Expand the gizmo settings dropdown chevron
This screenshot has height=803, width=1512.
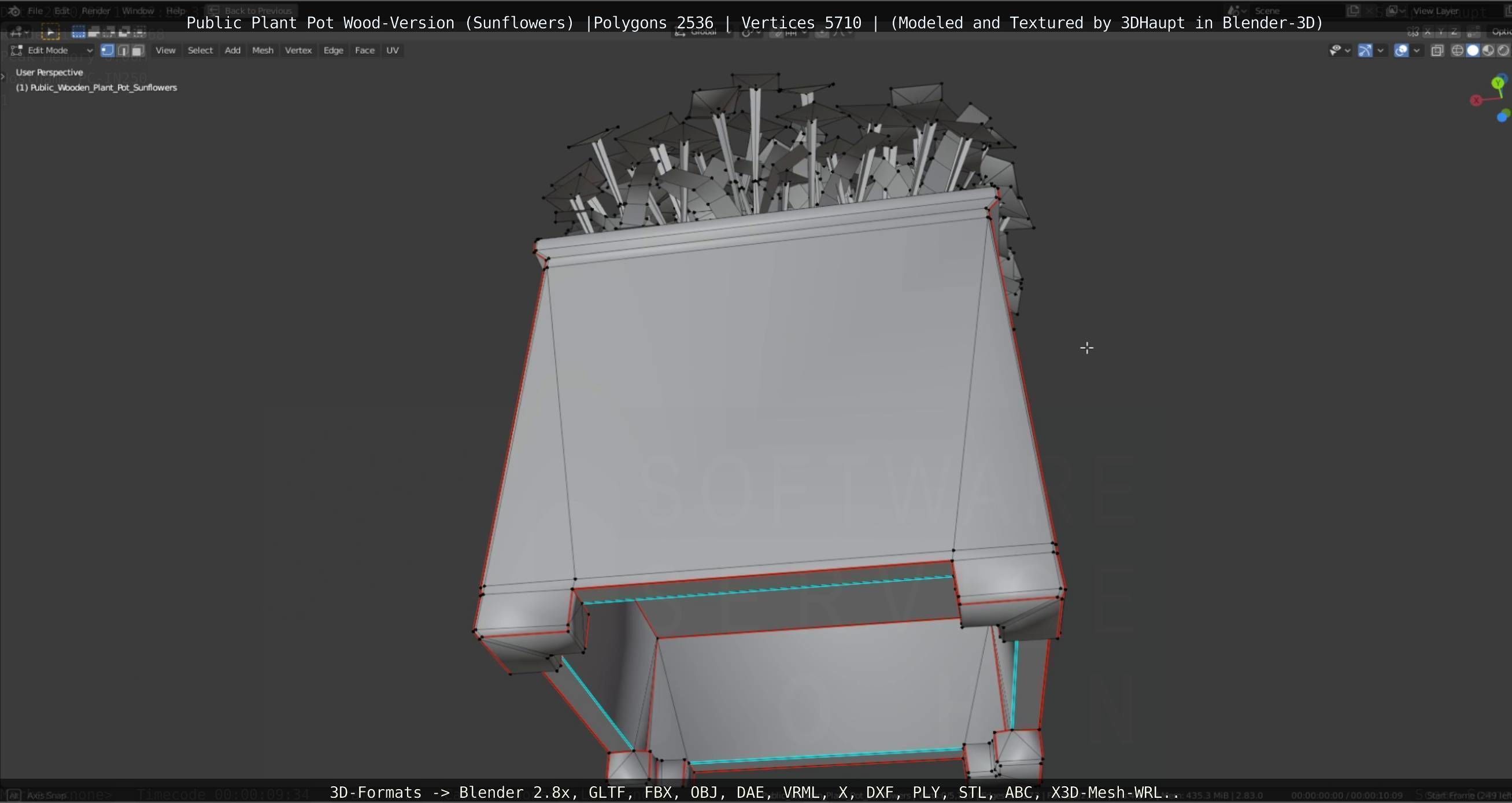1381,50
